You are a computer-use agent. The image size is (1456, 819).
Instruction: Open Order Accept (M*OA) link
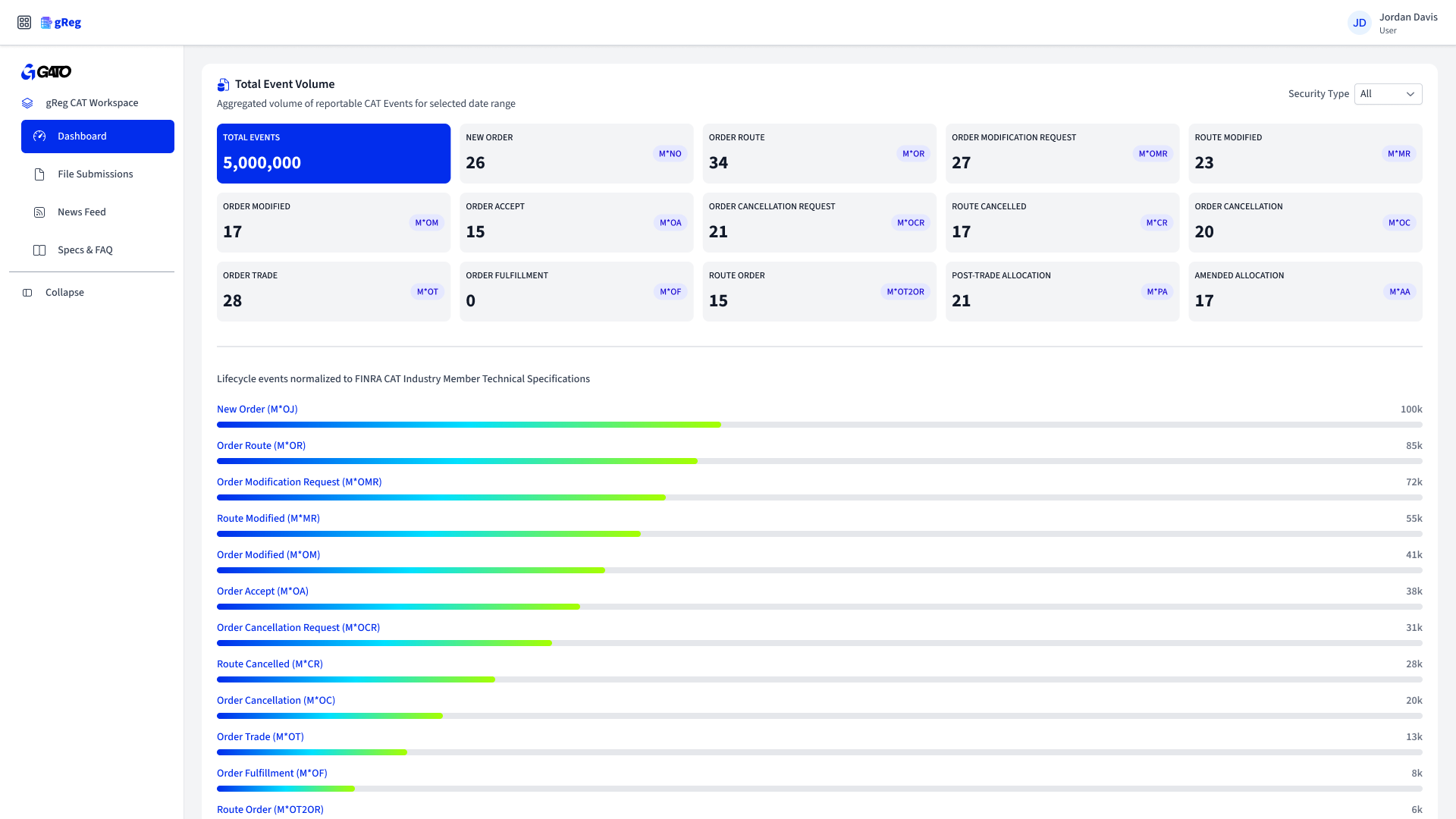[262, 591]
